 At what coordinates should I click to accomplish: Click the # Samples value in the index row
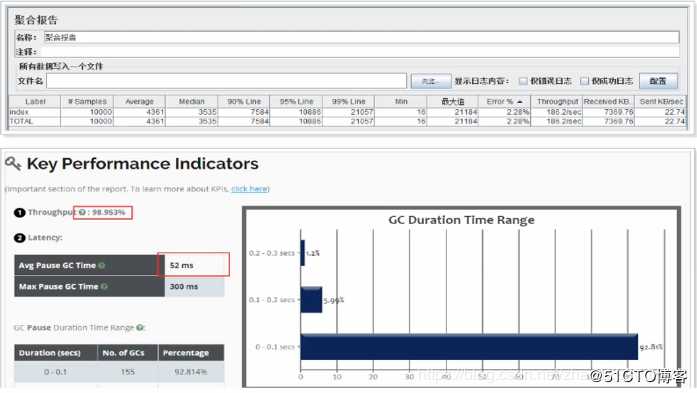(x=87, y=112)
